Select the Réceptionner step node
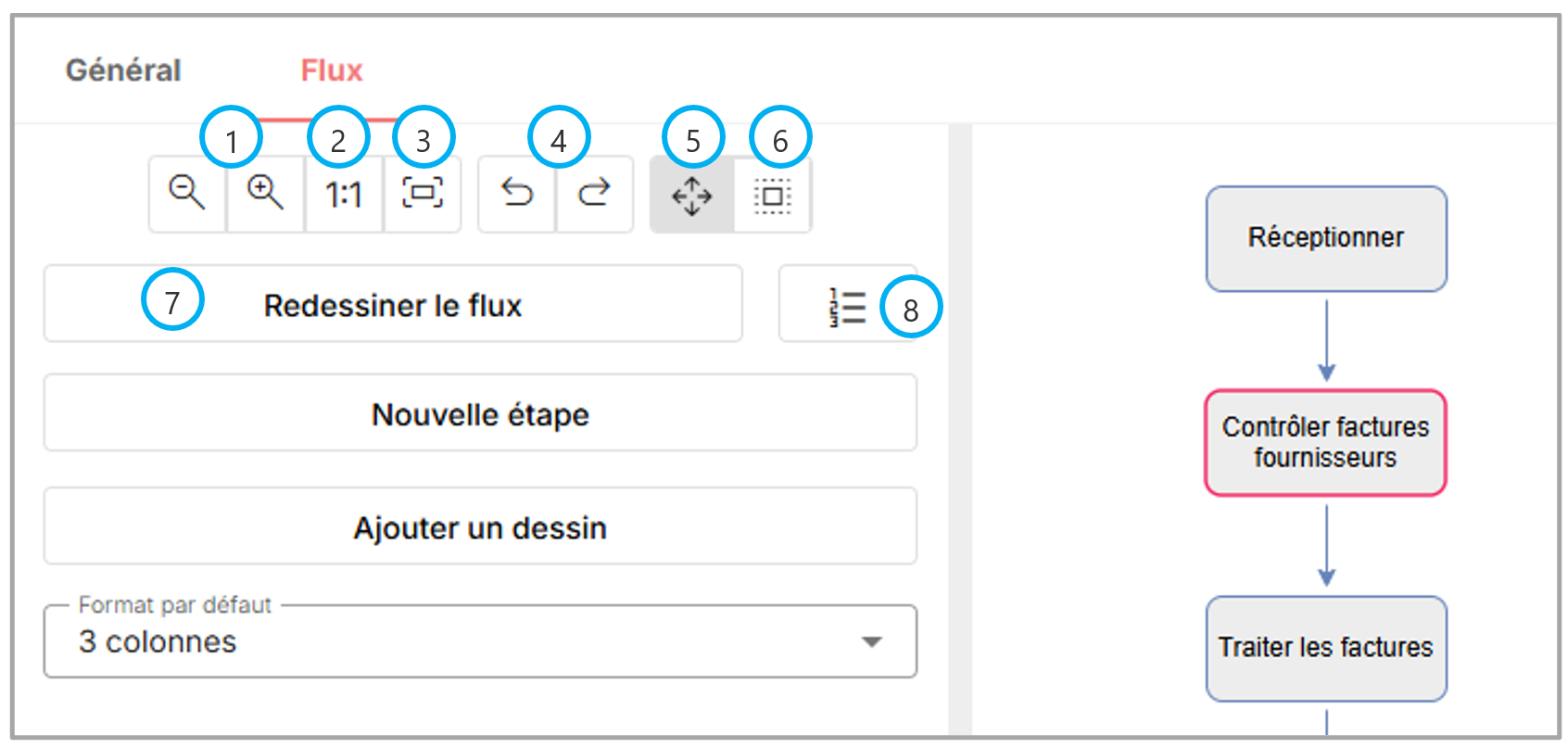Screen dimensions: 1568x748 [1325, 238]
